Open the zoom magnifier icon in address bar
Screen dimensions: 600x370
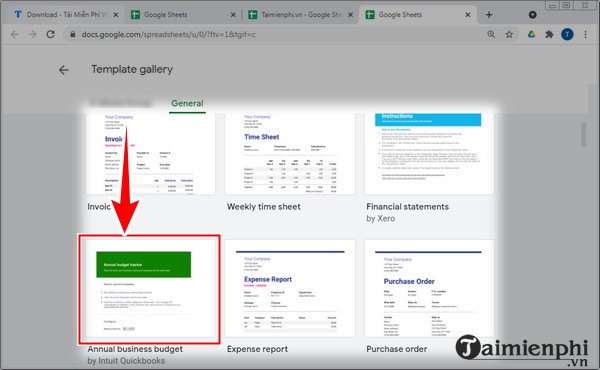(491, 34)
